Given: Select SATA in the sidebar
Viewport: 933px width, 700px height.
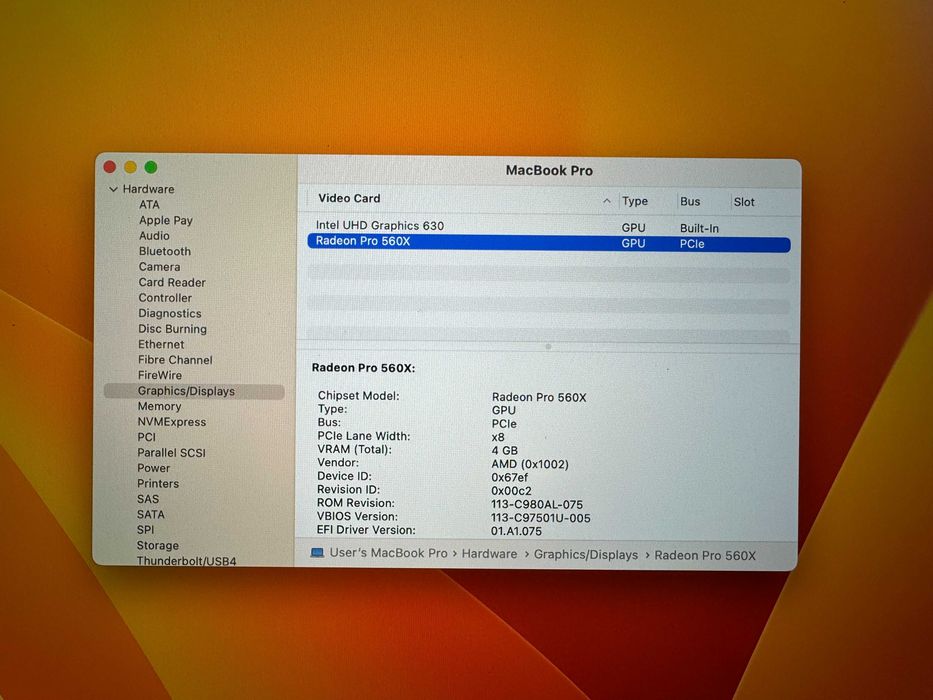Looking at the screenshot, I should point(151,514).
